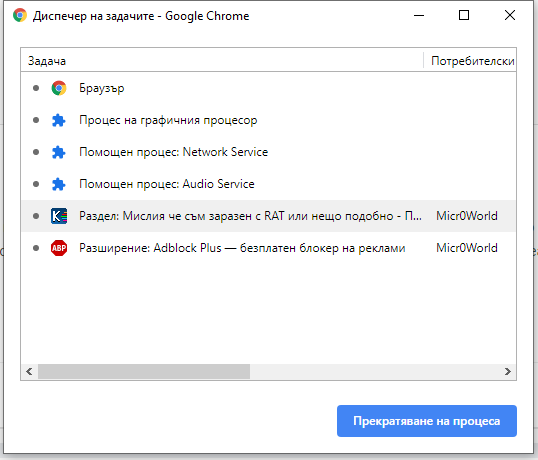Select the Раздел: Мисля че съм заразен row

[x=268, y=216]
